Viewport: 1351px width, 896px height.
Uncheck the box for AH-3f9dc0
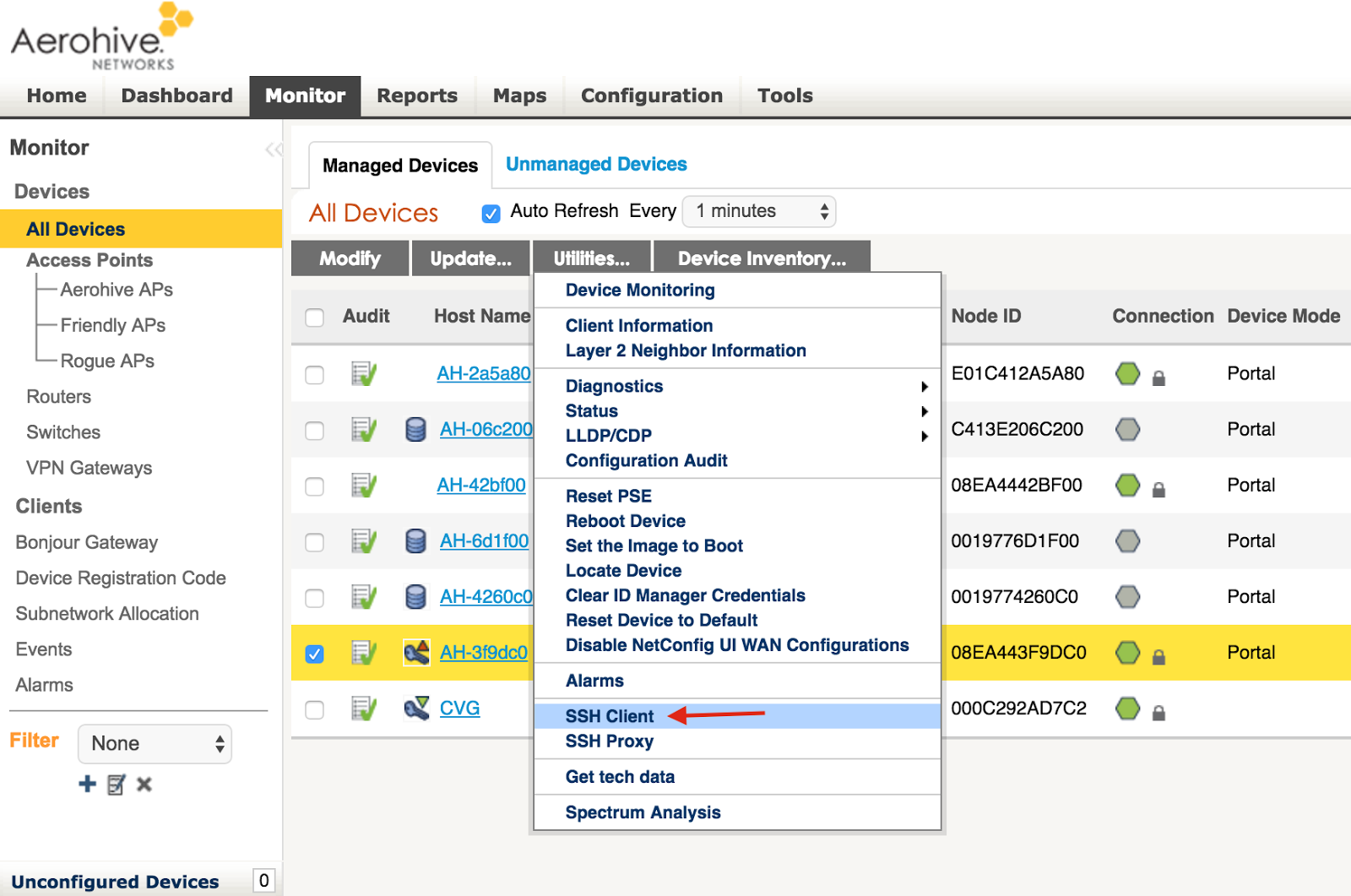[x=314, y=654]
